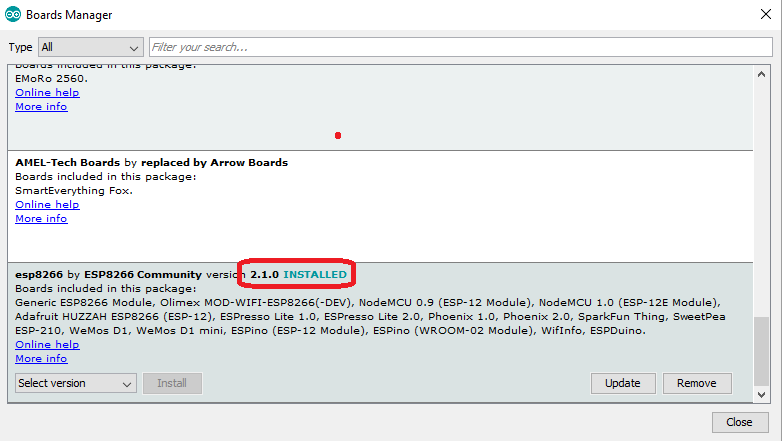Click the scrollbar down arrow

click(x=761, y=395)
